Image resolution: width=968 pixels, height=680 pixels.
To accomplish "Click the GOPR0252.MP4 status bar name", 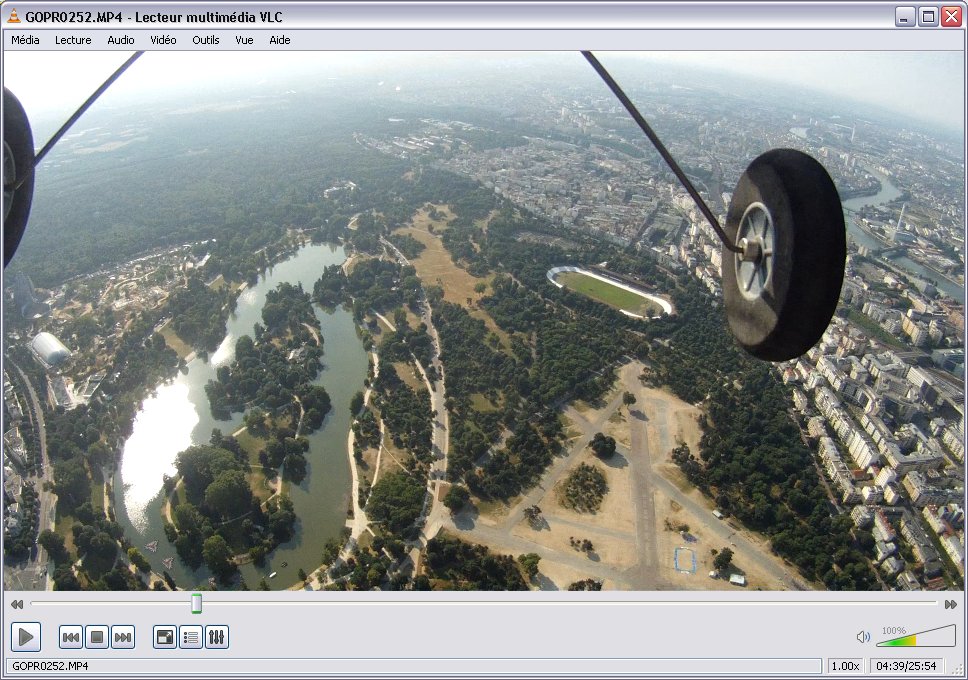I will tap(50, 666).
